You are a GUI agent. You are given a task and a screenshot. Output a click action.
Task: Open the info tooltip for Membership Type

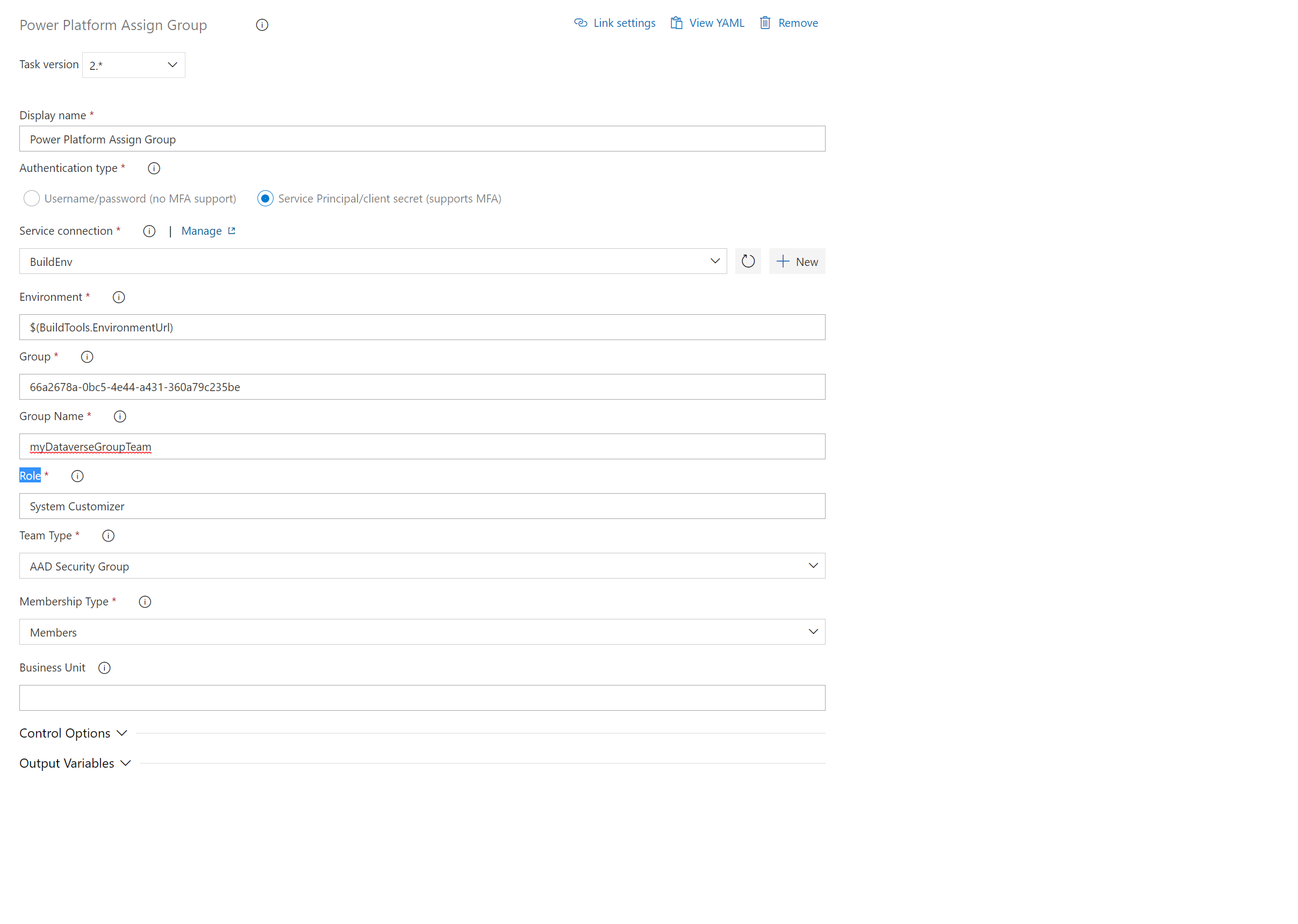tap(145, 601)
